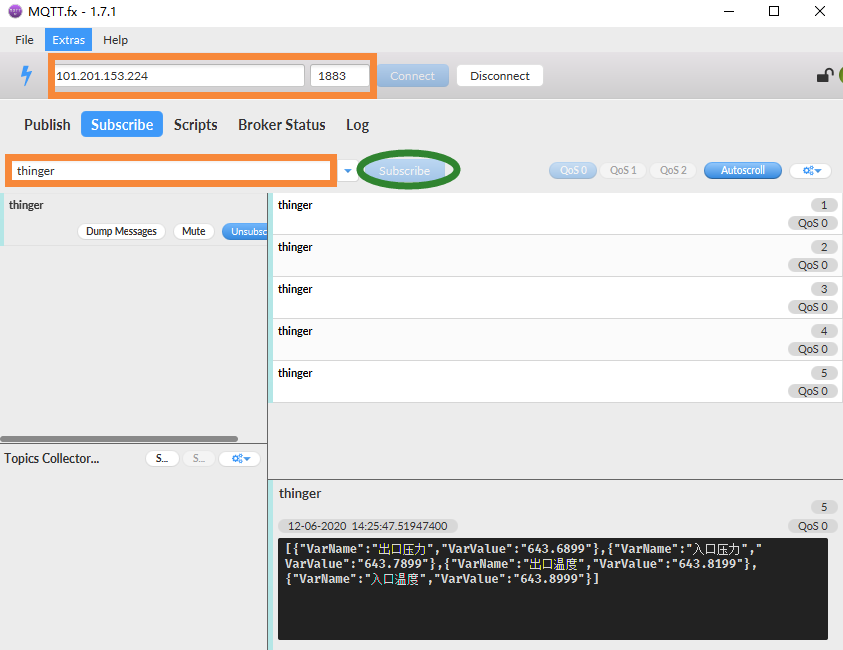Select received thinger message number 4
This screenshot has width=843, height=650.
pyautogui.click(x=556, y=340)
